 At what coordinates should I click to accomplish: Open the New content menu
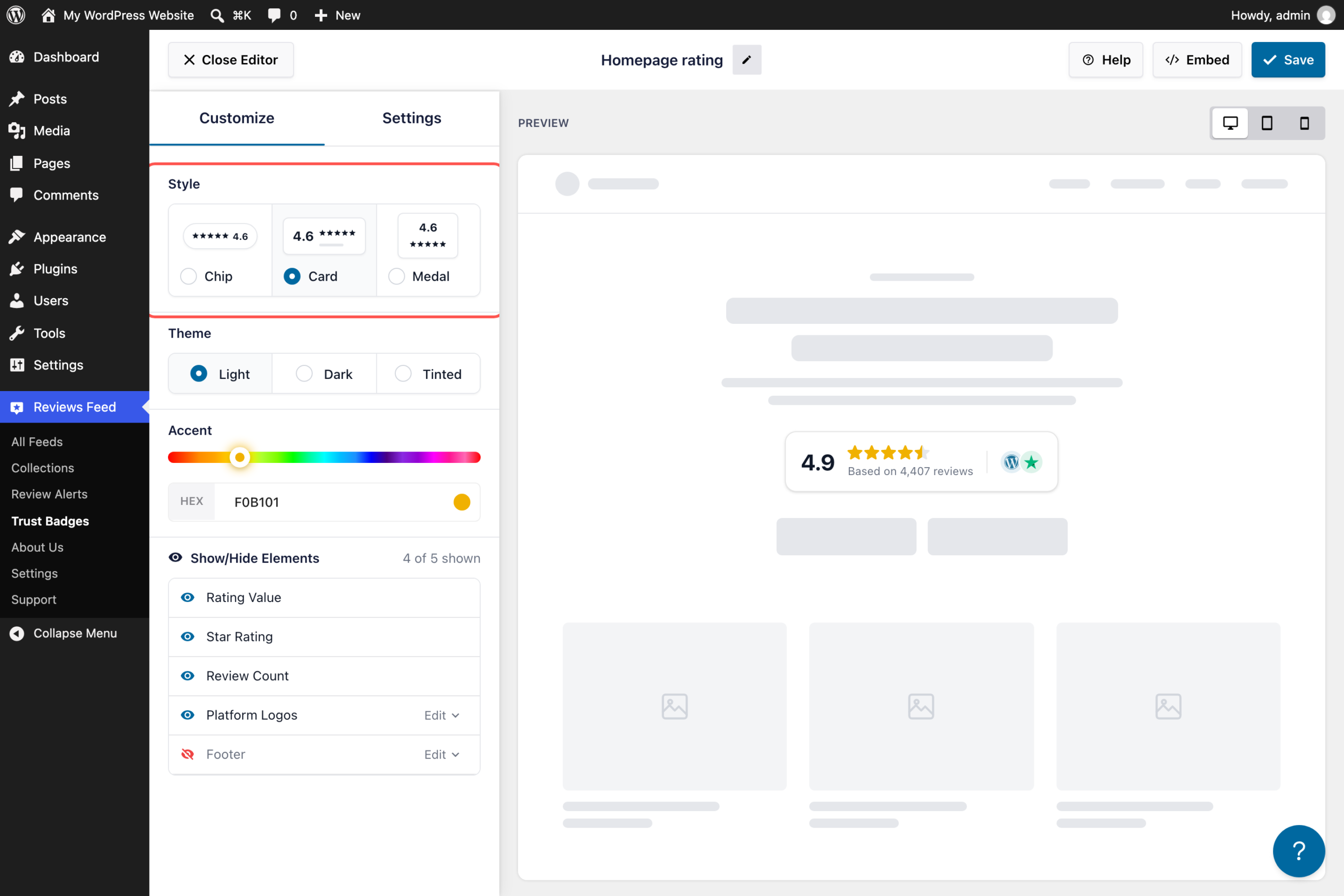coord(338,15)
